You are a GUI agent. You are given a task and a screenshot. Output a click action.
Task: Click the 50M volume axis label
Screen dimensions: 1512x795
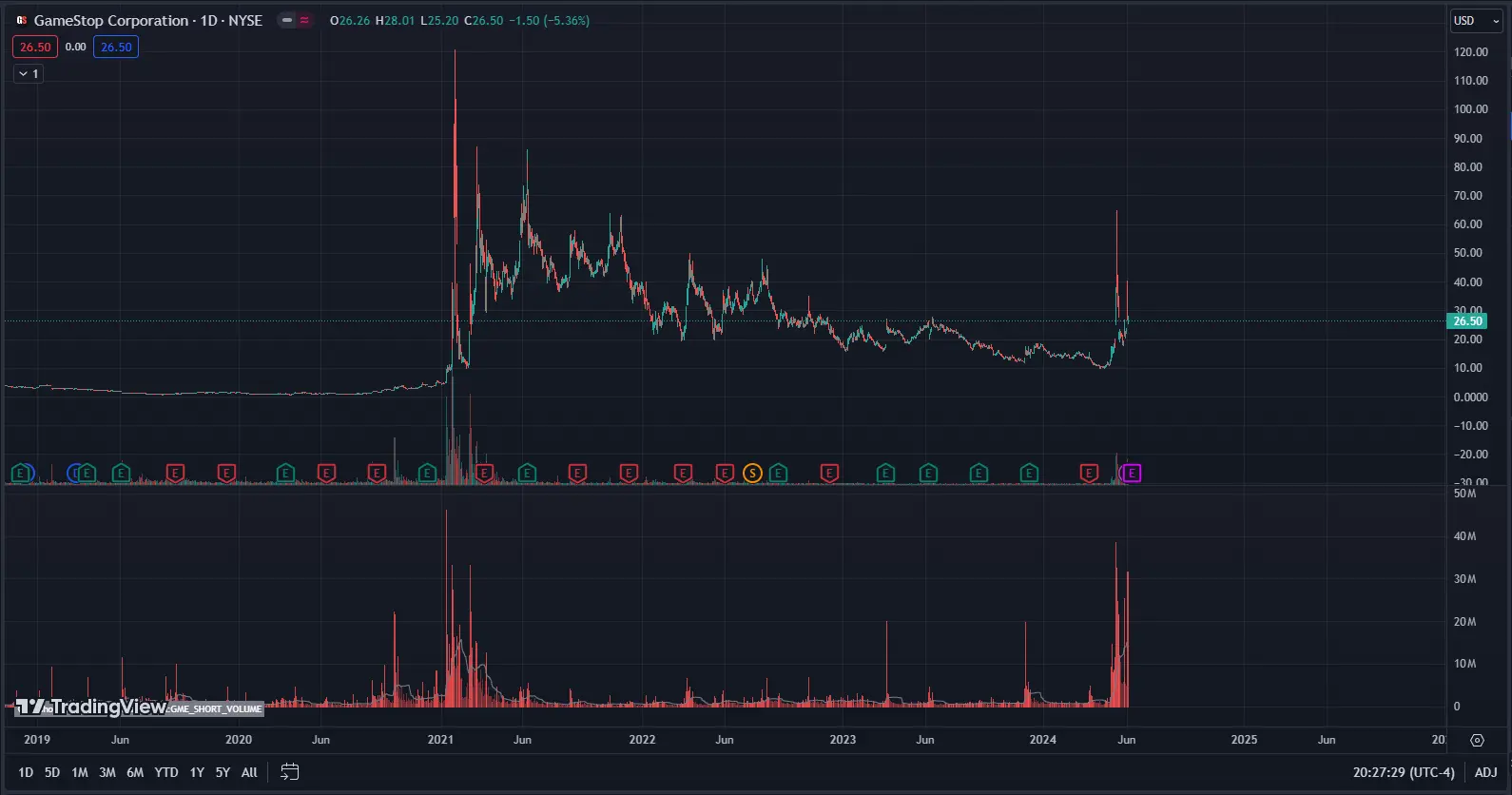coord(1464,494)
